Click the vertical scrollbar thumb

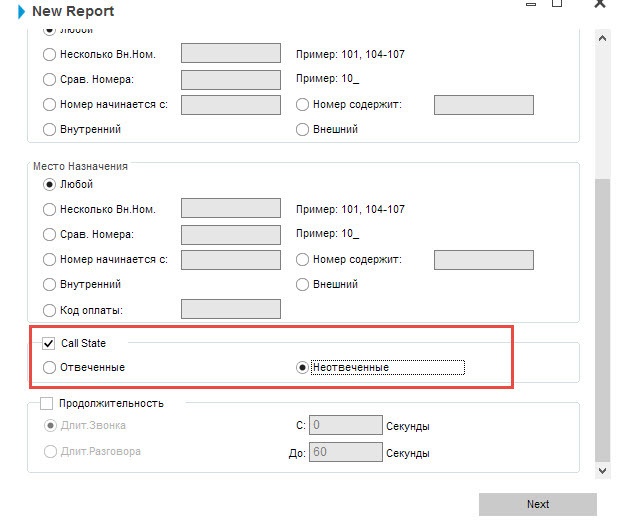(602, 318)
